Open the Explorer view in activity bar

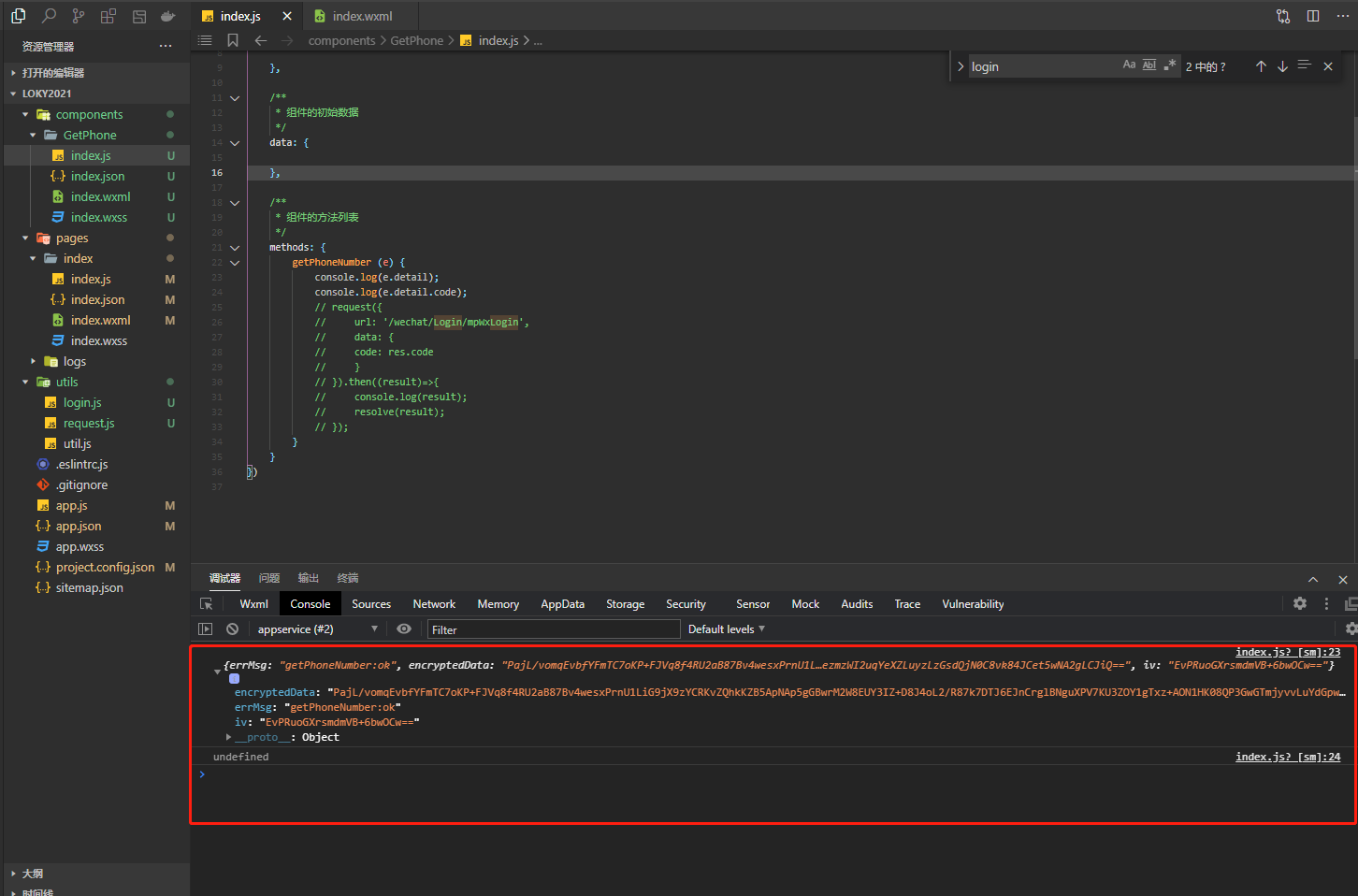pyautogui.click(x=18, y=16)
